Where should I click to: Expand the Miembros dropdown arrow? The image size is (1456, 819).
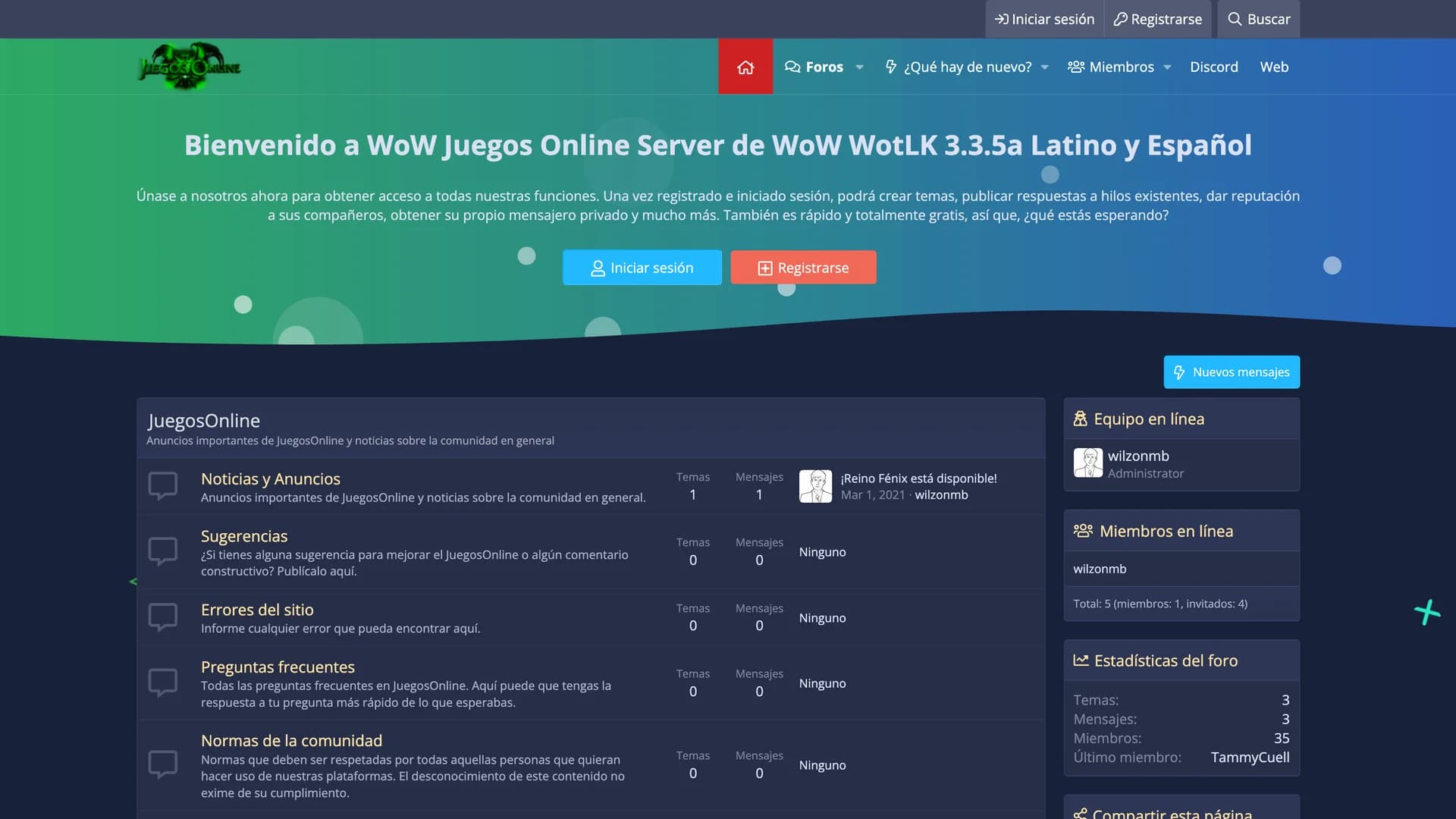click(1167, 67)
